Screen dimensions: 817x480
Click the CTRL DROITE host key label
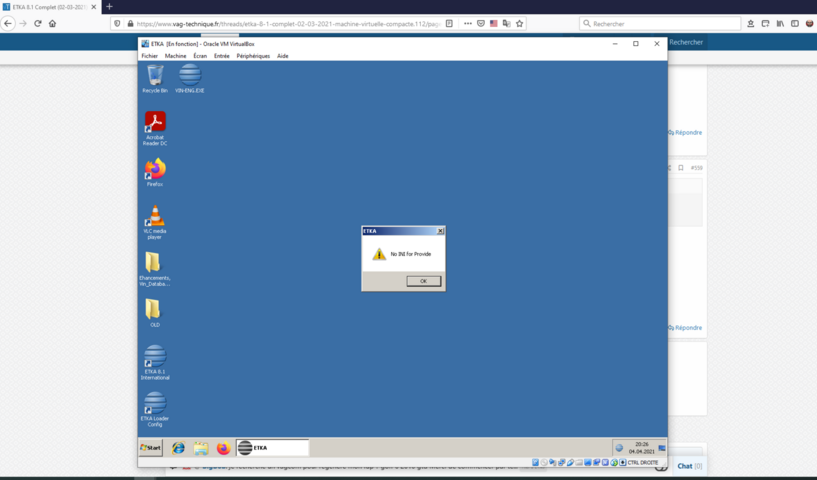(x=643, y=462)
